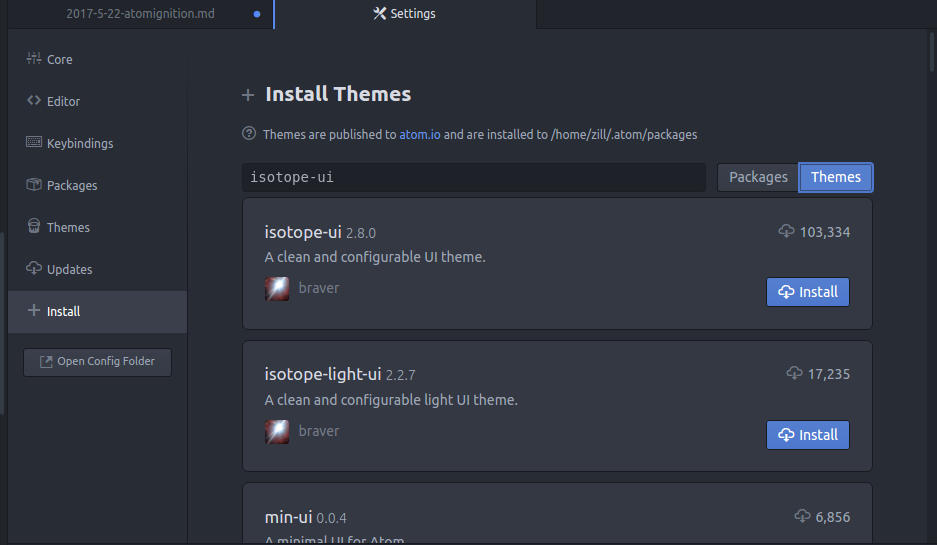The image size is (937, 545).
Task: Select the Settings tab
Action: [x=405, y=14]
